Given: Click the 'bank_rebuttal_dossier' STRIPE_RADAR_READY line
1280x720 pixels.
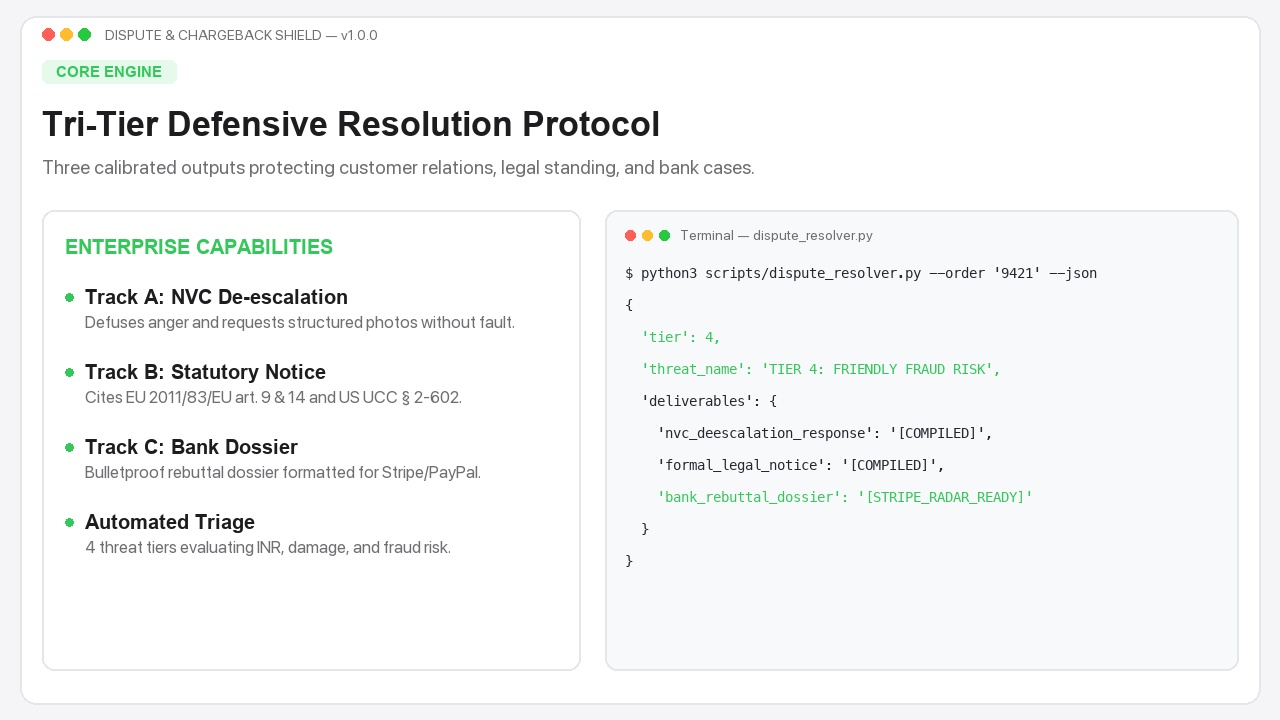Looking at the screenshot, I should (845, 497).
